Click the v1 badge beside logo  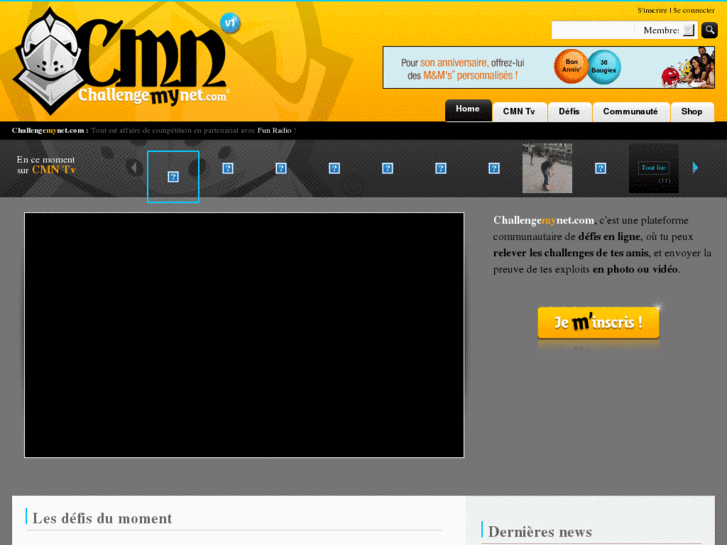(x=230, y=23)
